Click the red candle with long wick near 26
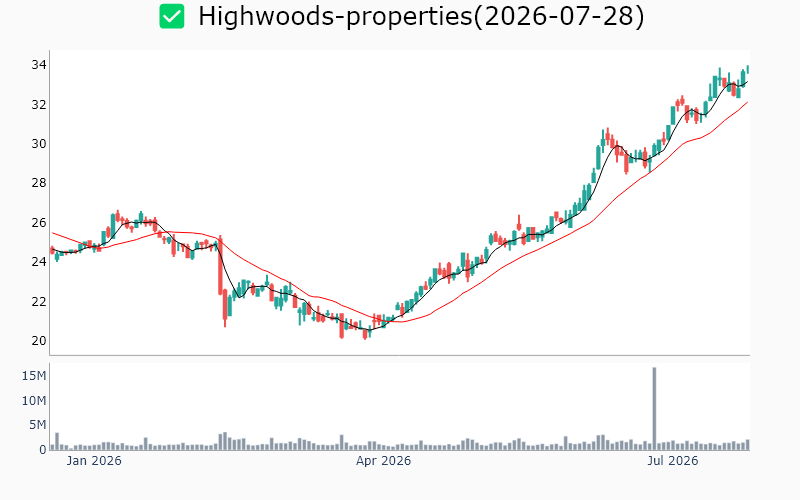The image size is (800, 500). (x=519, y=223)
